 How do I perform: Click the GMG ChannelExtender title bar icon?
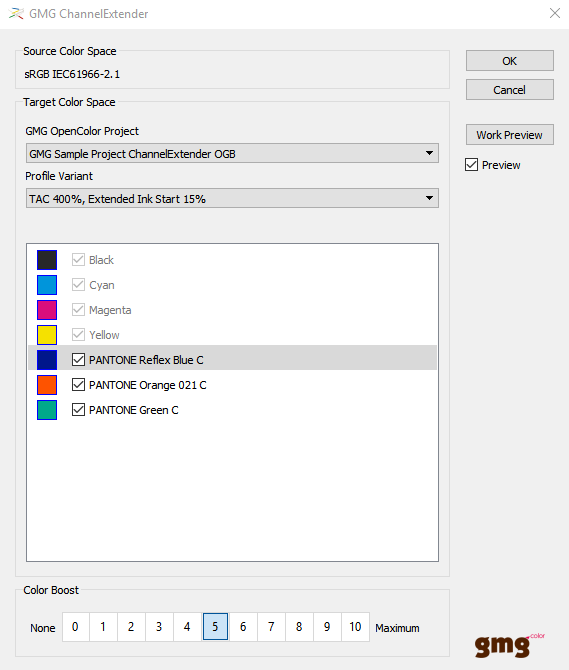tap(16, 14)
